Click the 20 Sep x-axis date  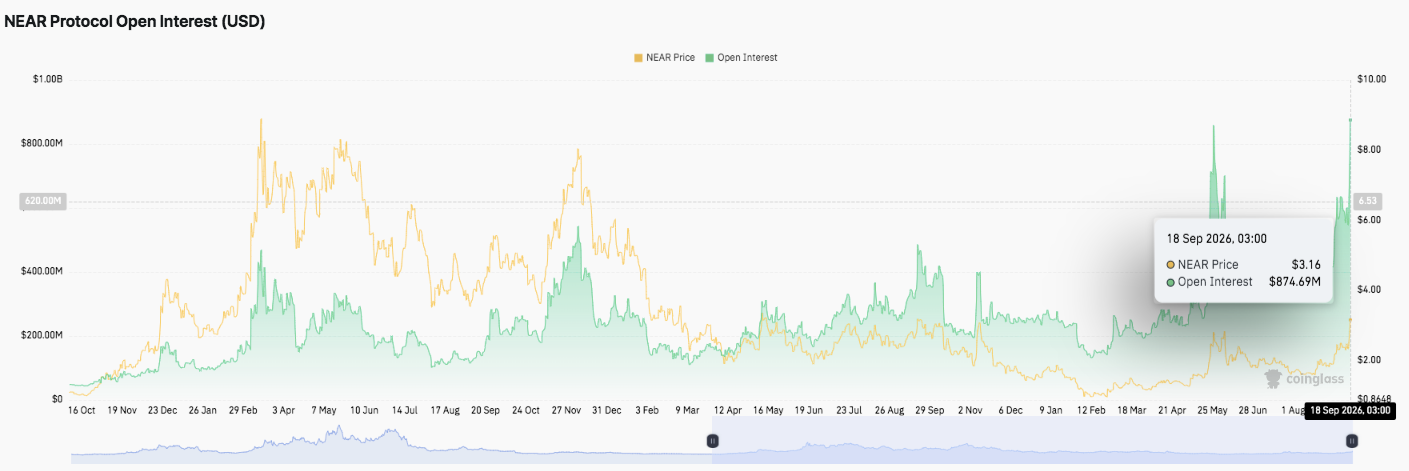coord(485,410)
